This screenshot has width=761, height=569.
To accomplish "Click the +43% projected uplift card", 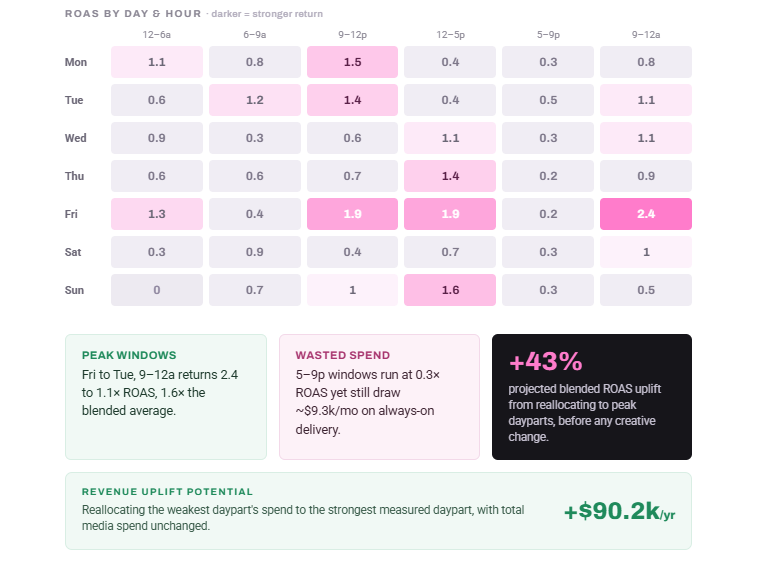I will tap(592, 397).
